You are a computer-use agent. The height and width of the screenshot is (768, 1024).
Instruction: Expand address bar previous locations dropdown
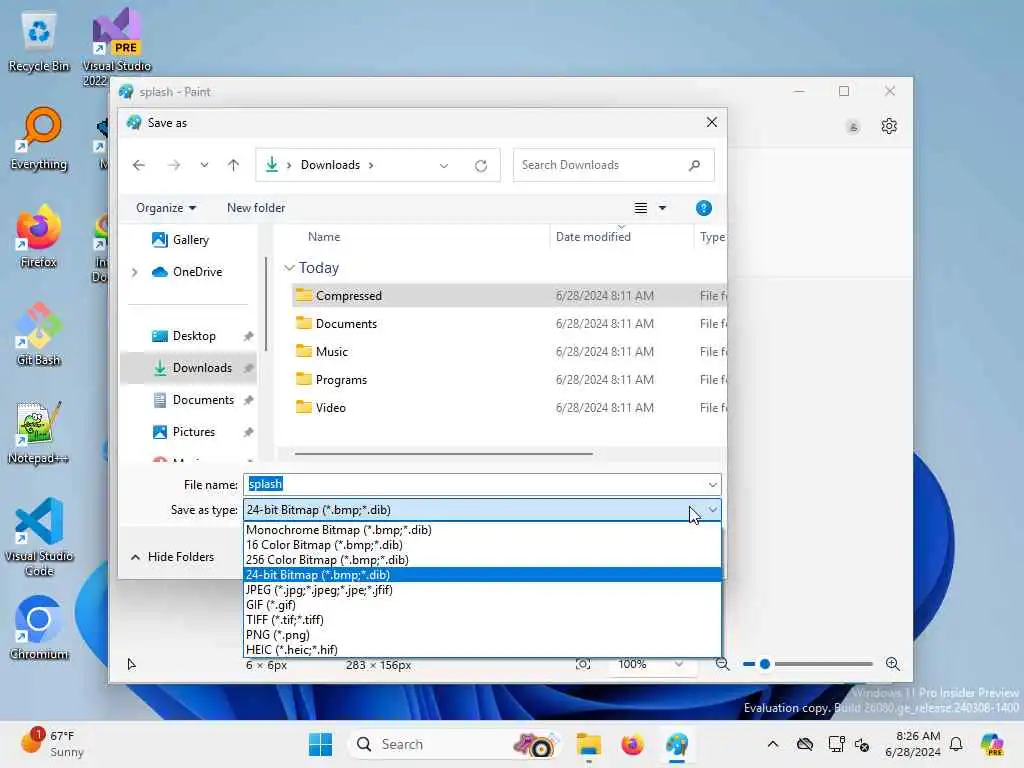pos(444,166)
